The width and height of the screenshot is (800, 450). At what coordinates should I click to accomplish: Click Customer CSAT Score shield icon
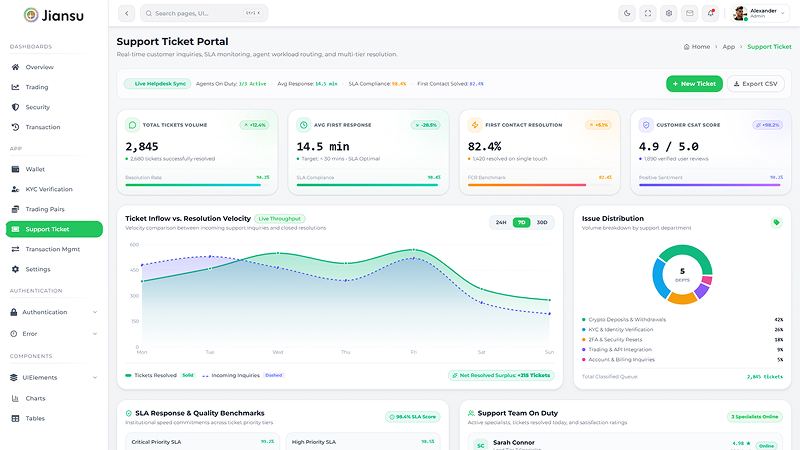click(646, 125)
